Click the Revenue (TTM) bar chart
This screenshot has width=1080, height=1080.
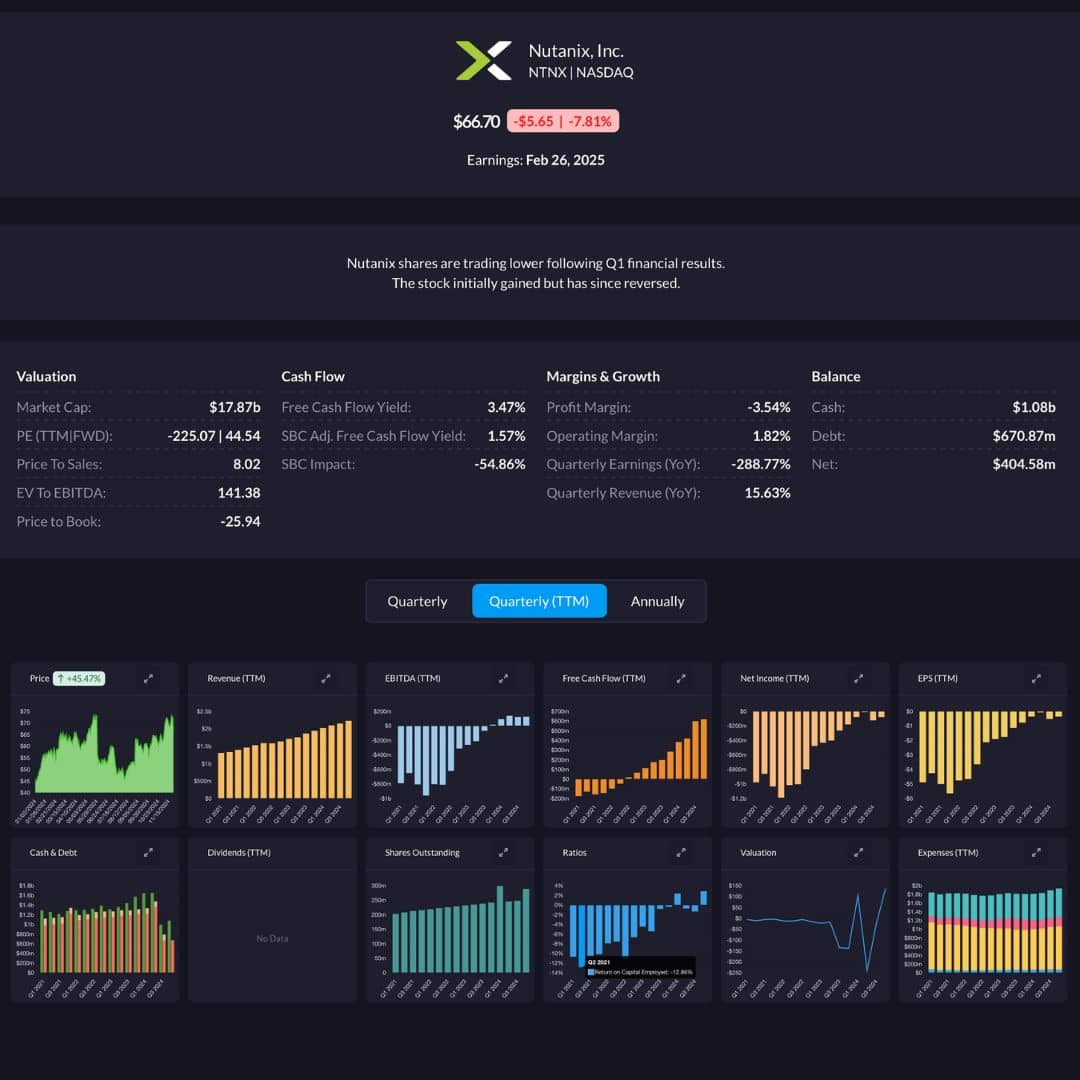tap(284, 759)
